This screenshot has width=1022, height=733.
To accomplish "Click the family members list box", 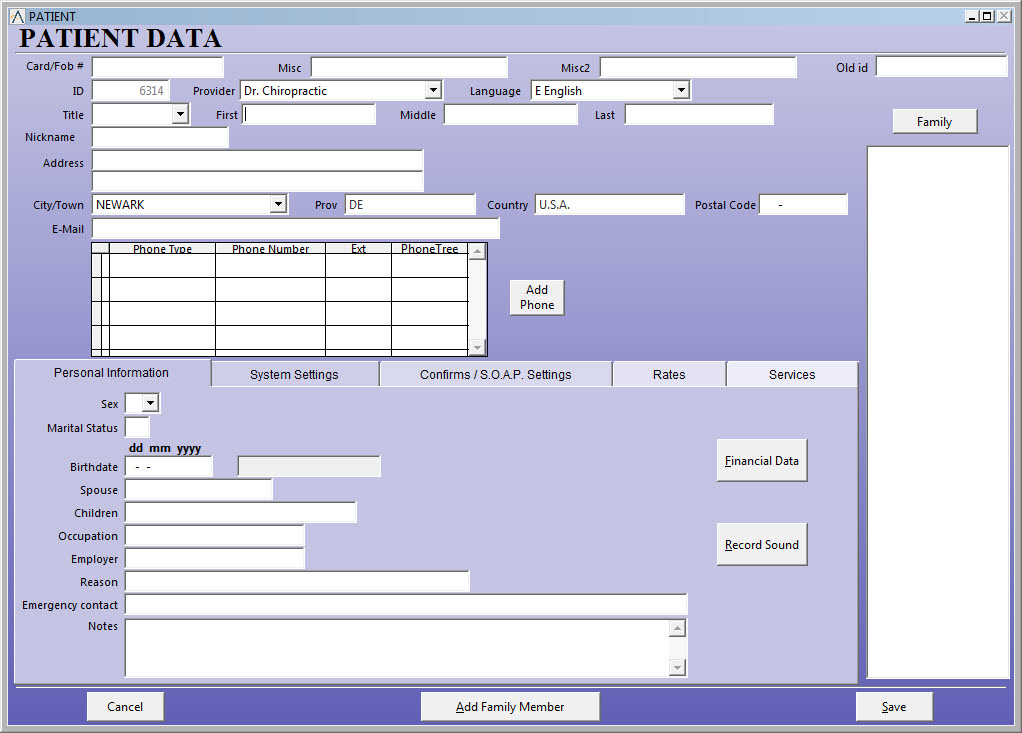I will (x=937, y=412).
